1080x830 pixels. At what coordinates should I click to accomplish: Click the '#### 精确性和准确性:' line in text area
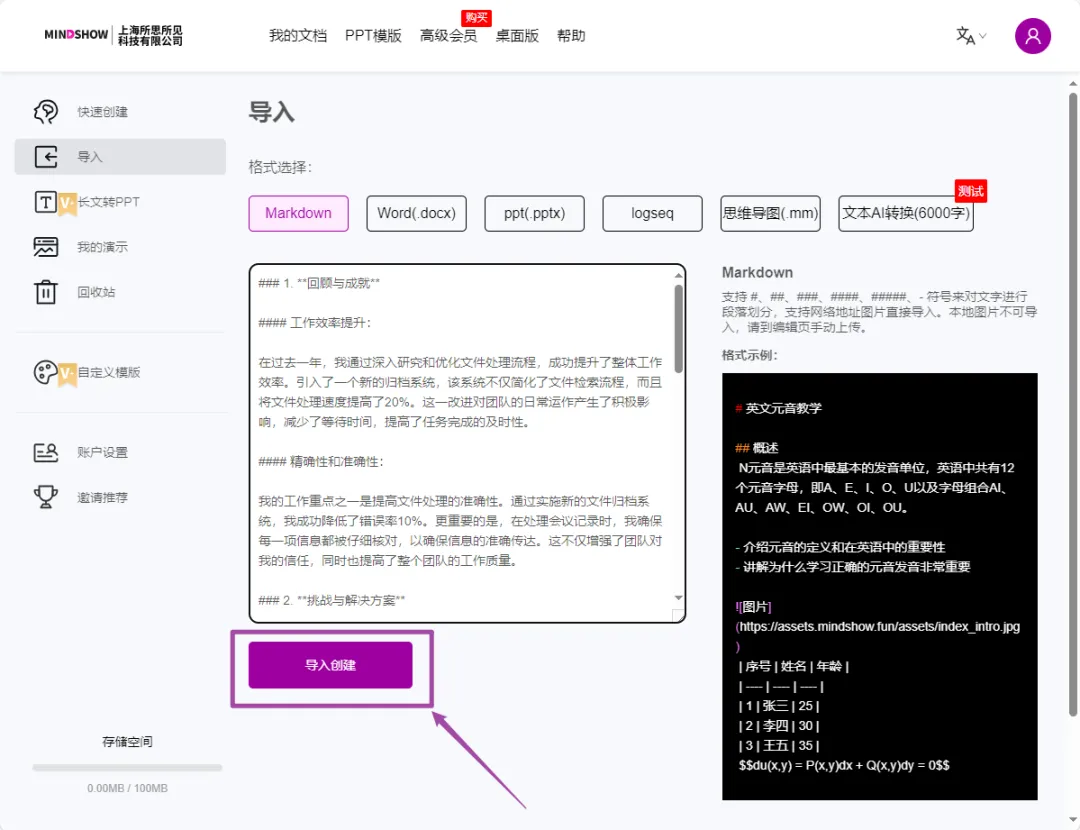[x=321, y=461]
